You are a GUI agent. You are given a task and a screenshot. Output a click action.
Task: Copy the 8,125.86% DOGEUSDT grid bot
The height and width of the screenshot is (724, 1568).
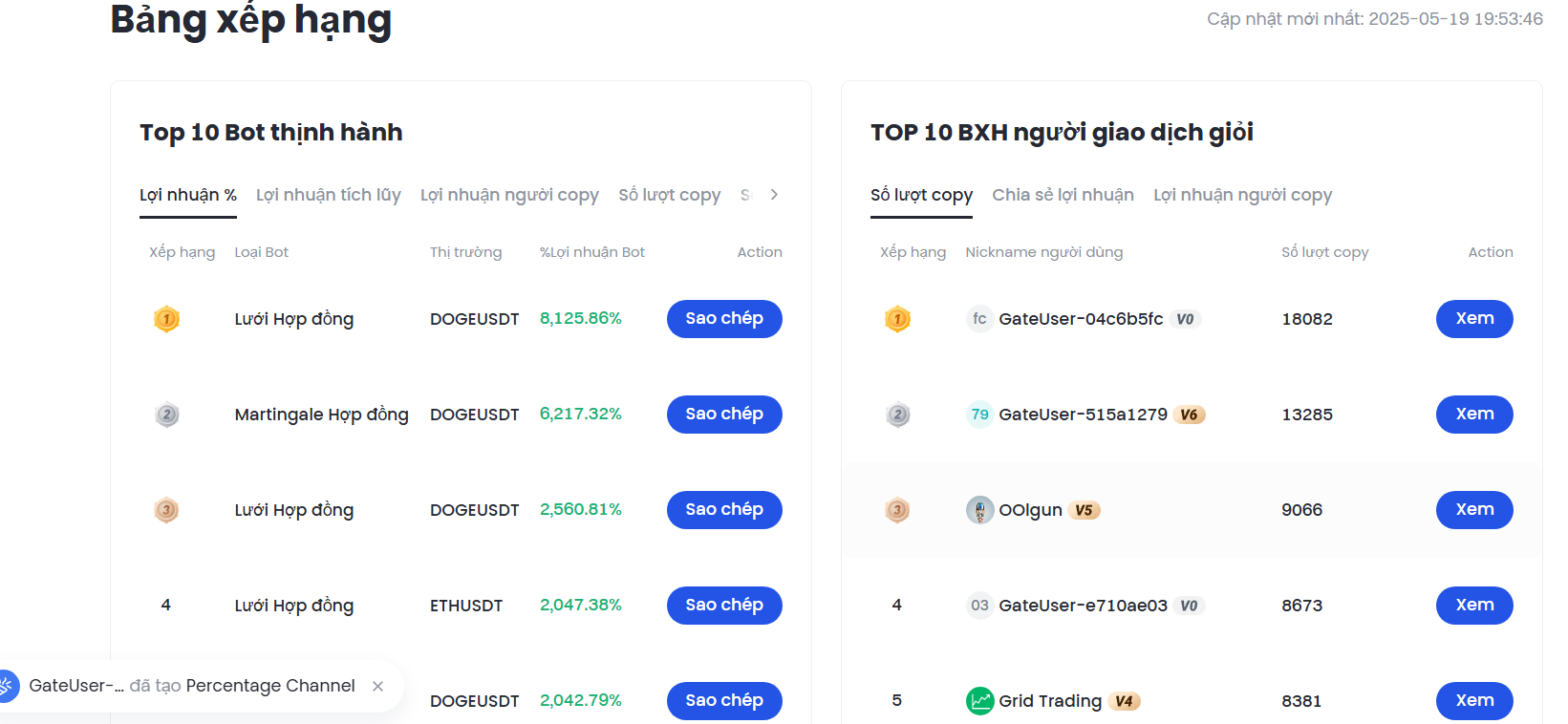[723, 319]
